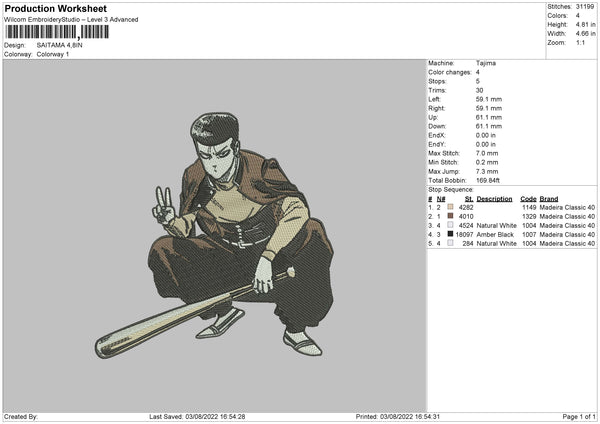This screenshot has width=600, height=424.
Task: Click the 'Printed: 03/08/2022 16:54:31' footer
Action: pyautogui.click(x=398, y=416)
